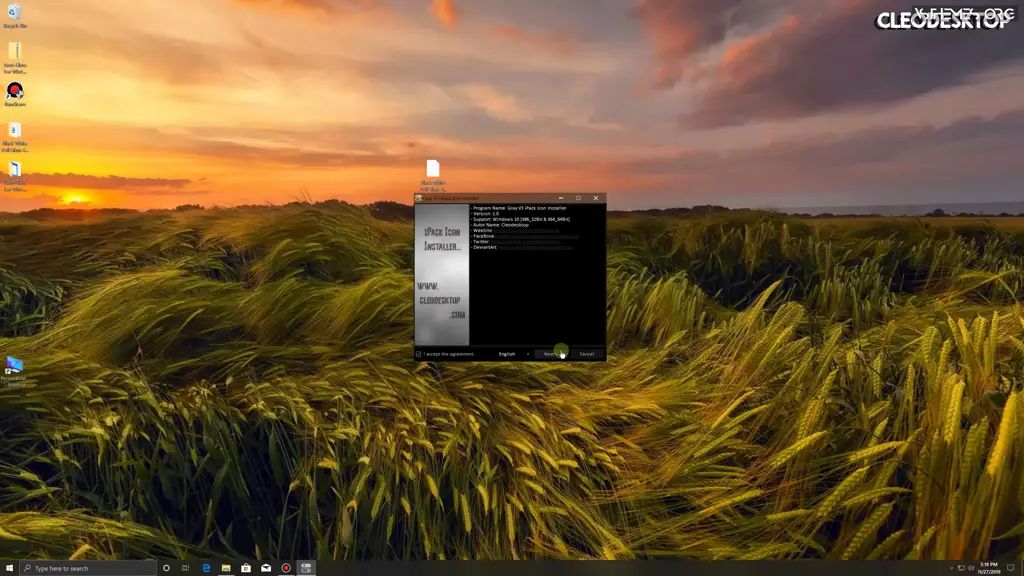This screenshot has height=576, width=1024.
Task: Launch Bandizip from its desktop icon
Action: pyautogui.click(x=14, y=93)
